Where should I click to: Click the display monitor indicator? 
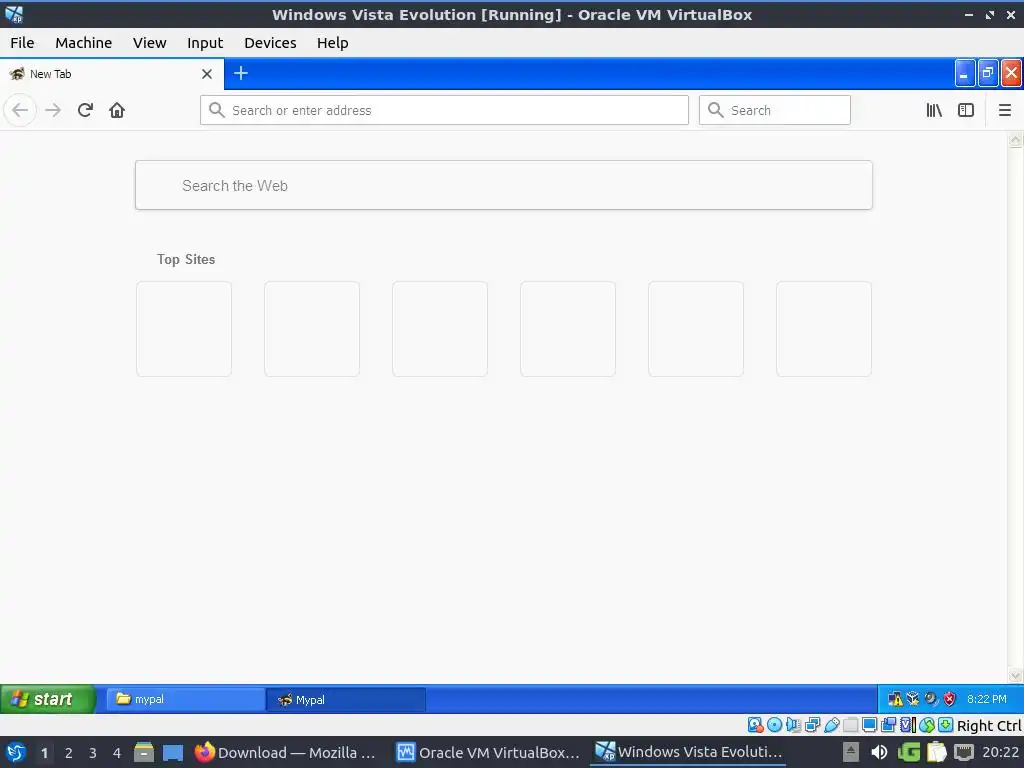click(869, 725)
